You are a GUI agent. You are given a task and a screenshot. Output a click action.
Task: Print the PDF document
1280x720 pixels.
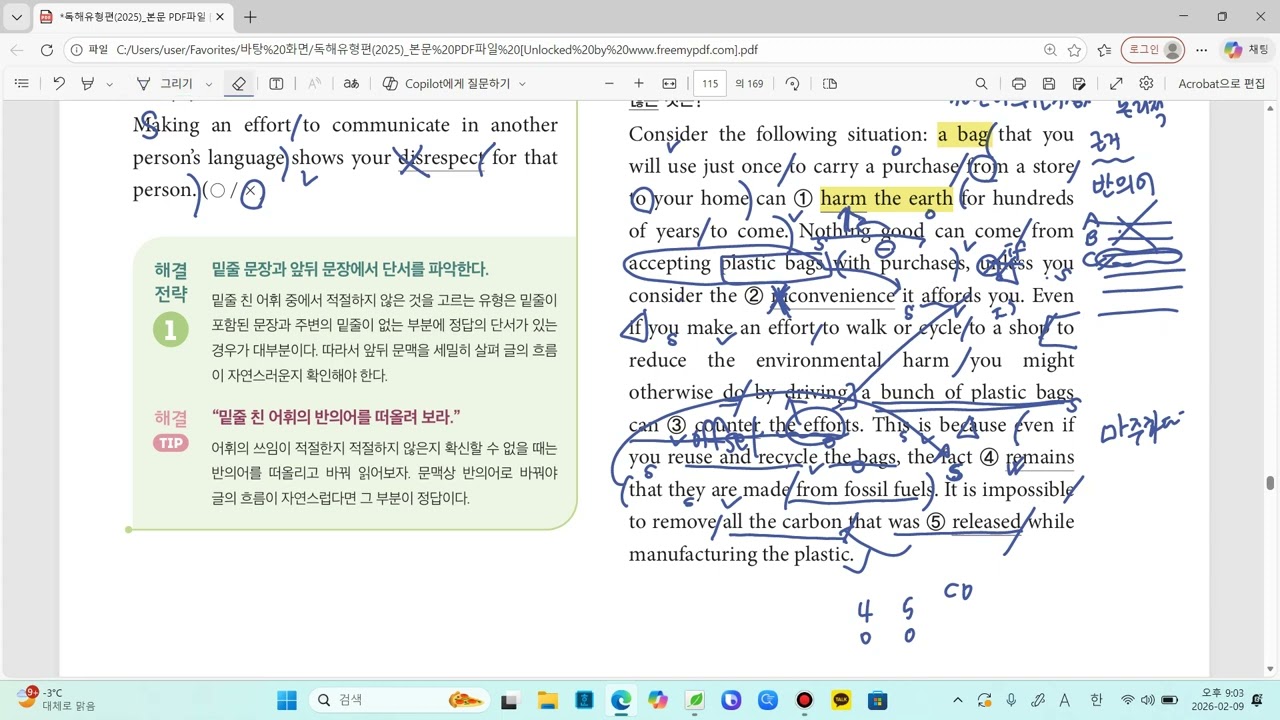pos(1018,84)
